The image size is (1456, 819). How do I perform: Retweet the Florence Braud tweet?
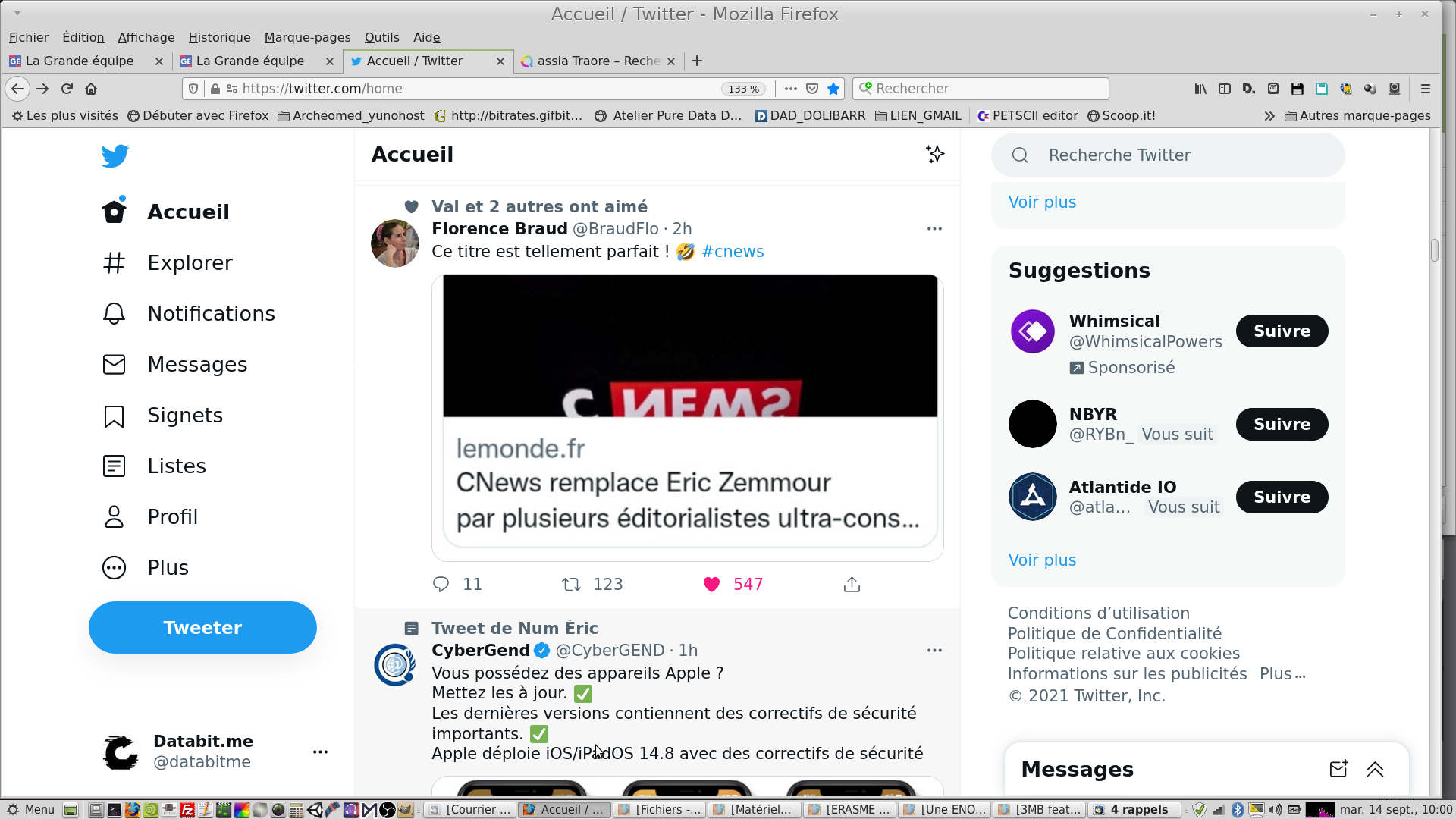pos(571,584)
